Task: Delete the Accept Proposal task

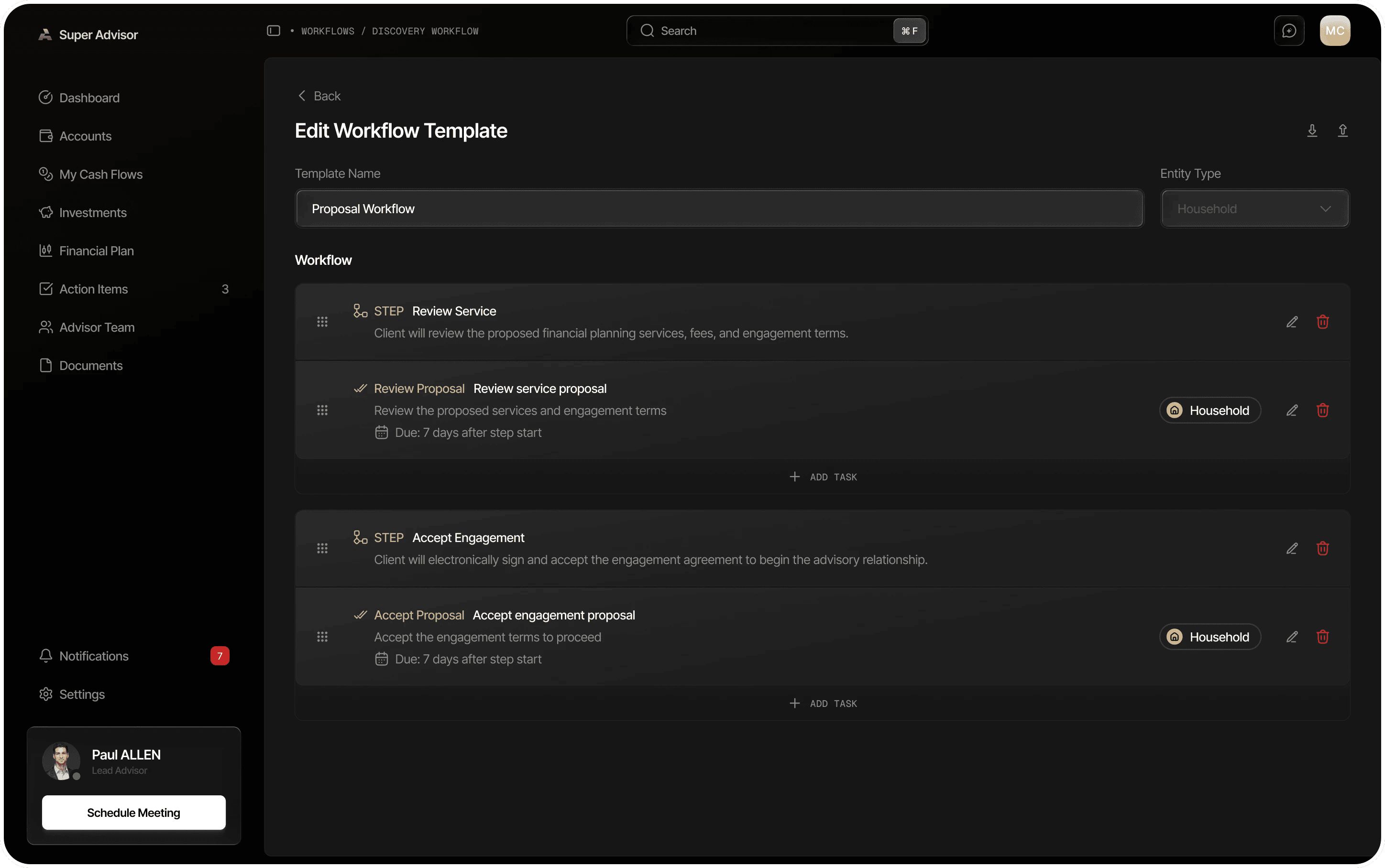Action: pyautogui.click(x=1322, y=637)
